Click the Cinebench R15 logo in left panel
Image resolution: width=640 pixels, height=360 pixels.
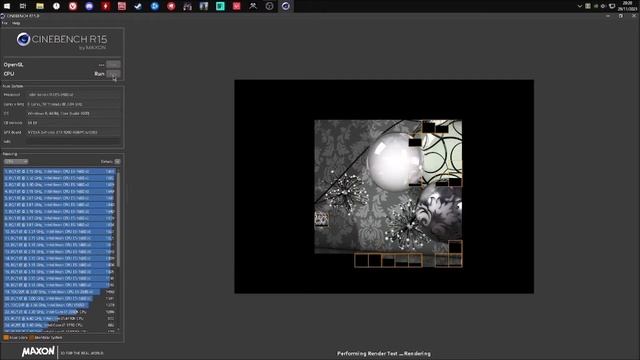click(x=62, y=41)
